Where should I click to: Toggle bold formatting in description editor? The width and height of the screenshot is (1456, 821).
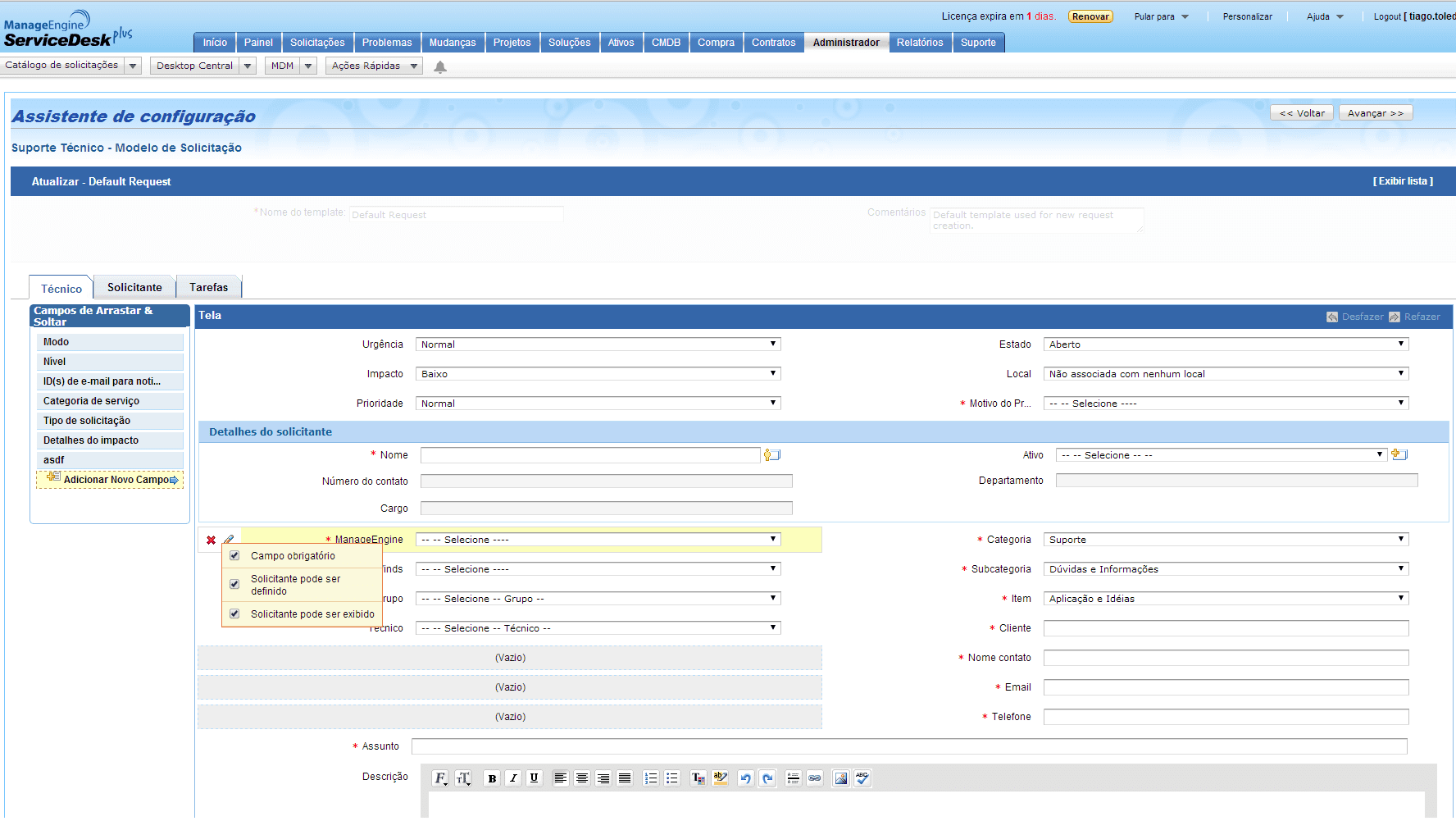[492, 778]
